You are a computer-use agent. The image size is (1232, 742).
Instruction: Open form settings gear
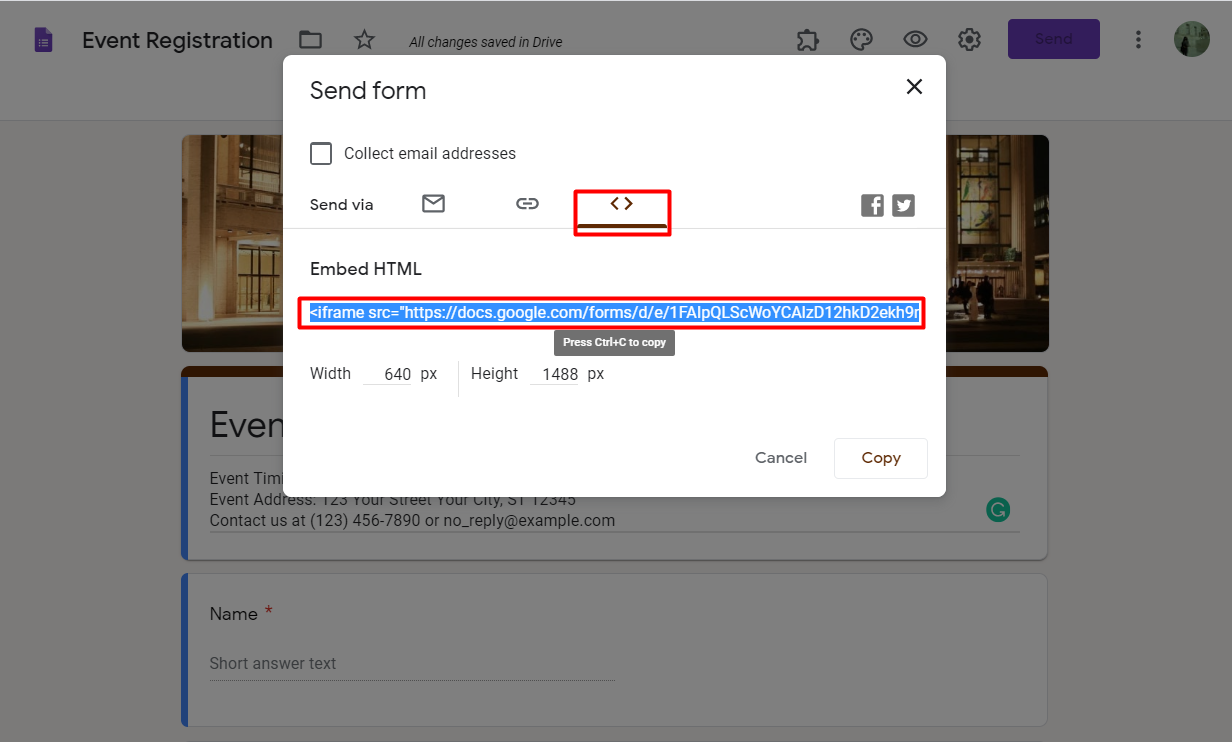click(969, 40)
